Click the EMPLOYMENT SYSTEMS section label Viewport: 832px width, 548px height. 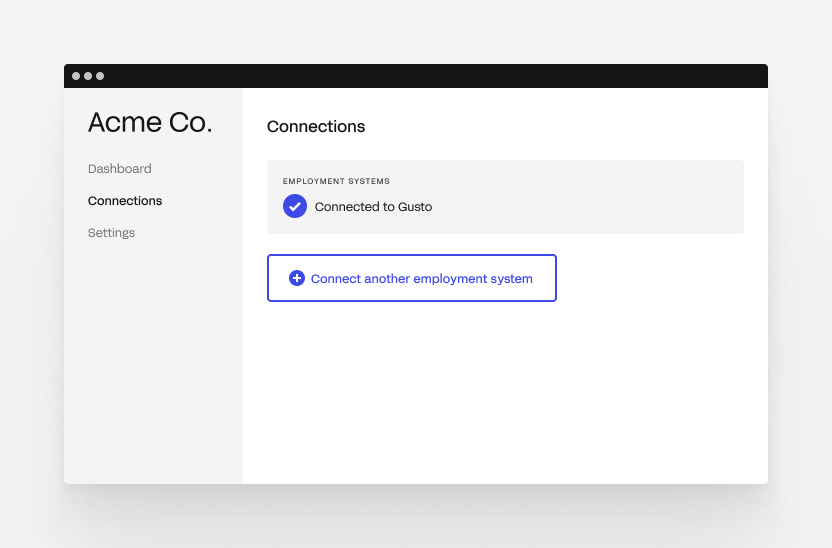(336, 181)
